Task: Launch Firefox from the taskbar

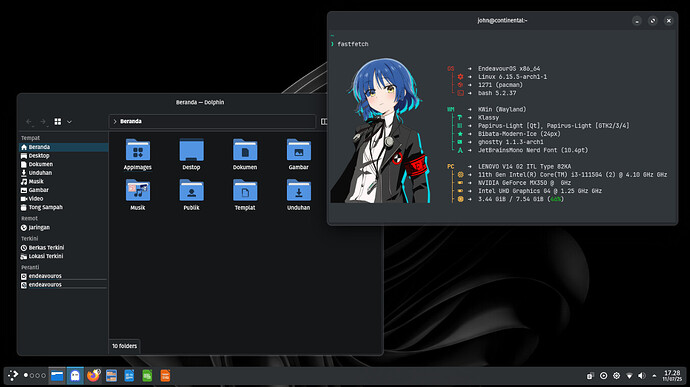Action: (93, 376)
